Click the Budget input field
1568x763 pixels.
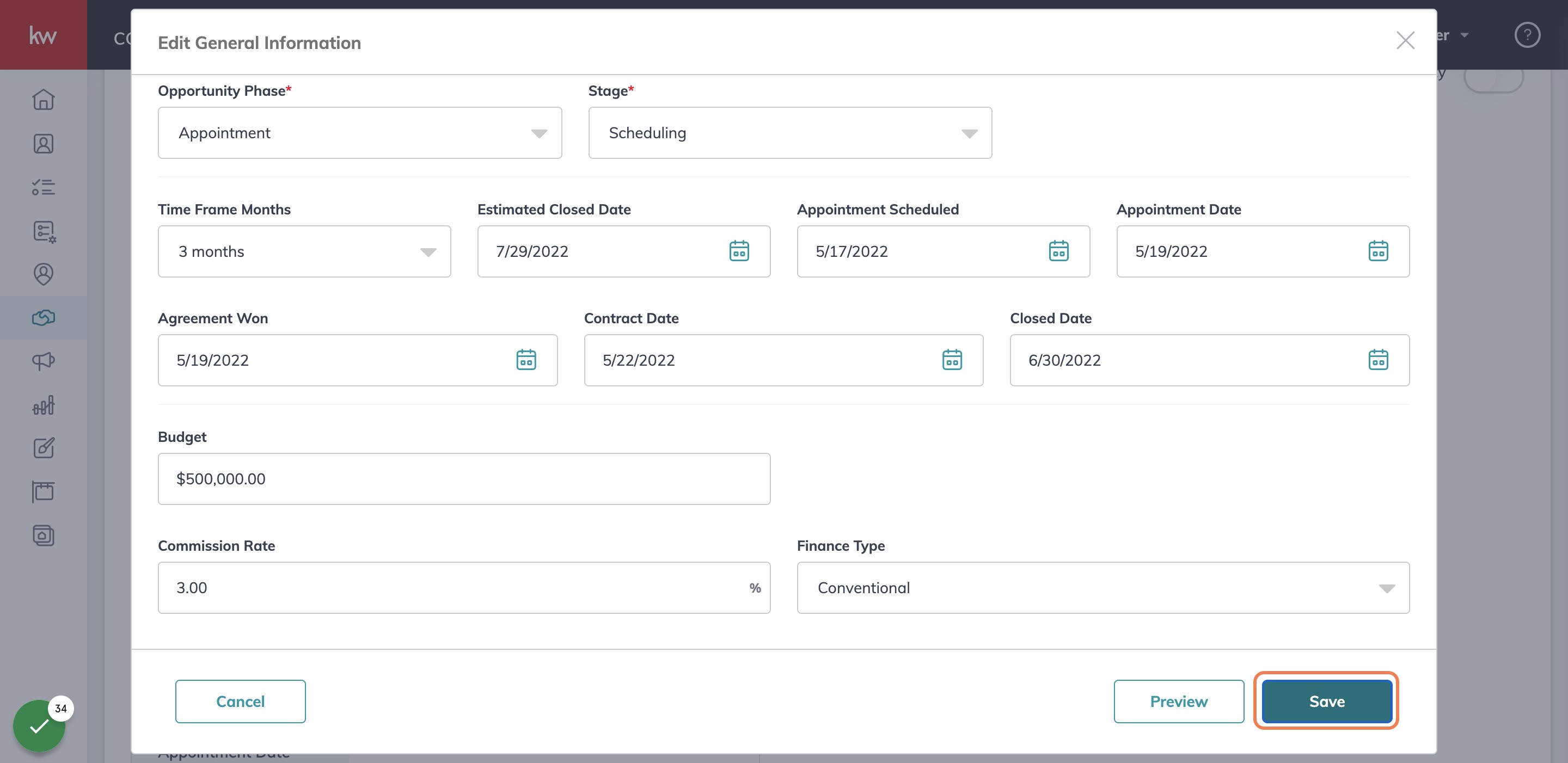coord(464,479)
